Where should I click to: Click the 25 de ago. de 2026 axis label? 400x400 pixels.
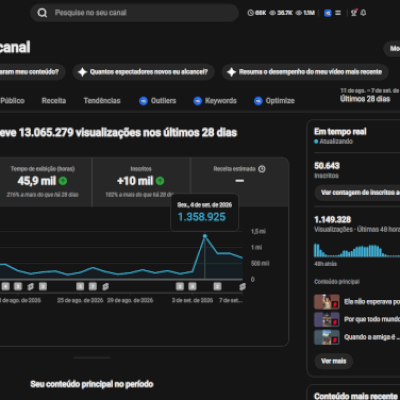pyautogui.click(x=80, y=300)
